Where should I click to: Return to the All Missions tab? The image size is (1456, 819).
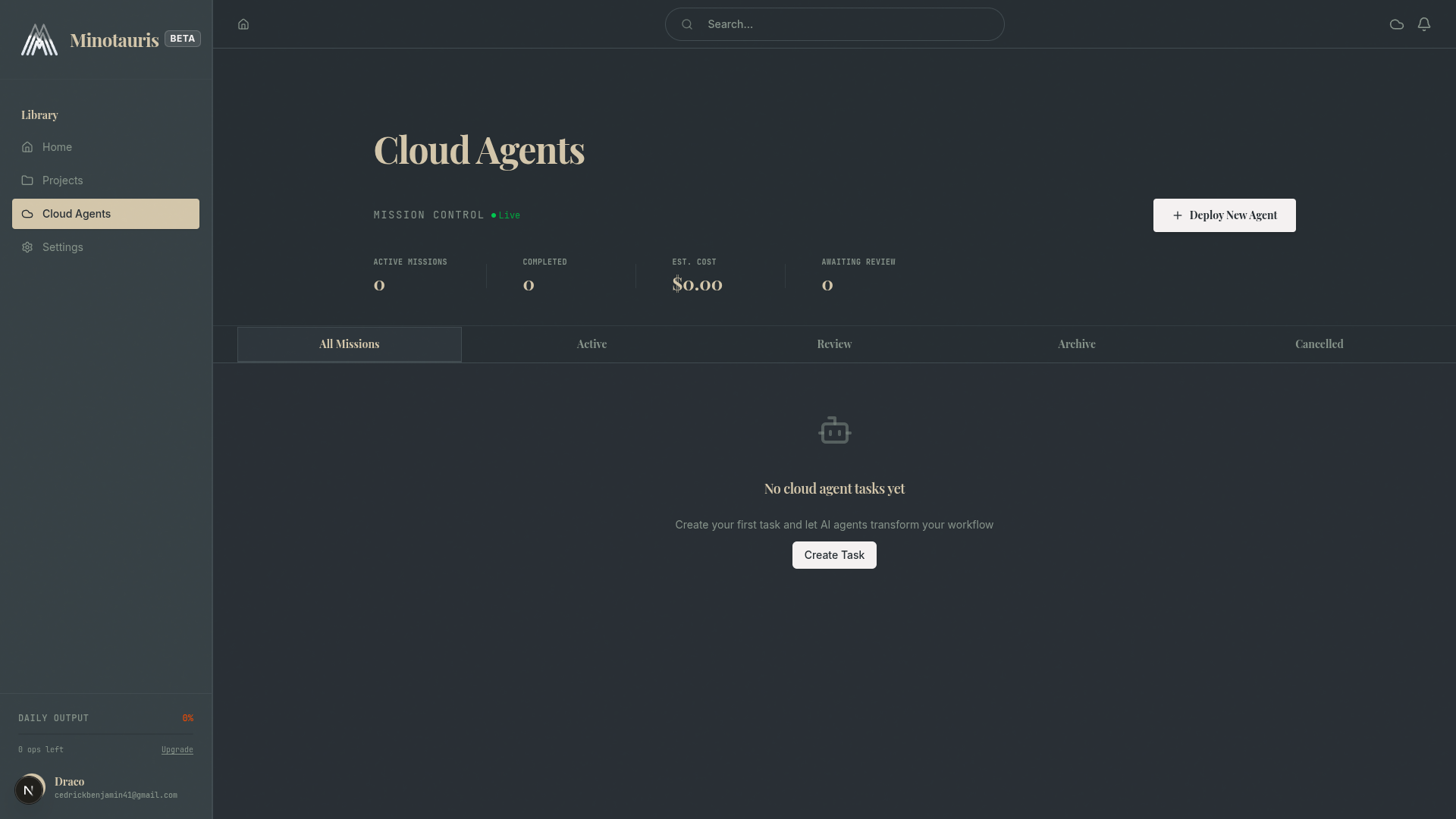[349, 344]
